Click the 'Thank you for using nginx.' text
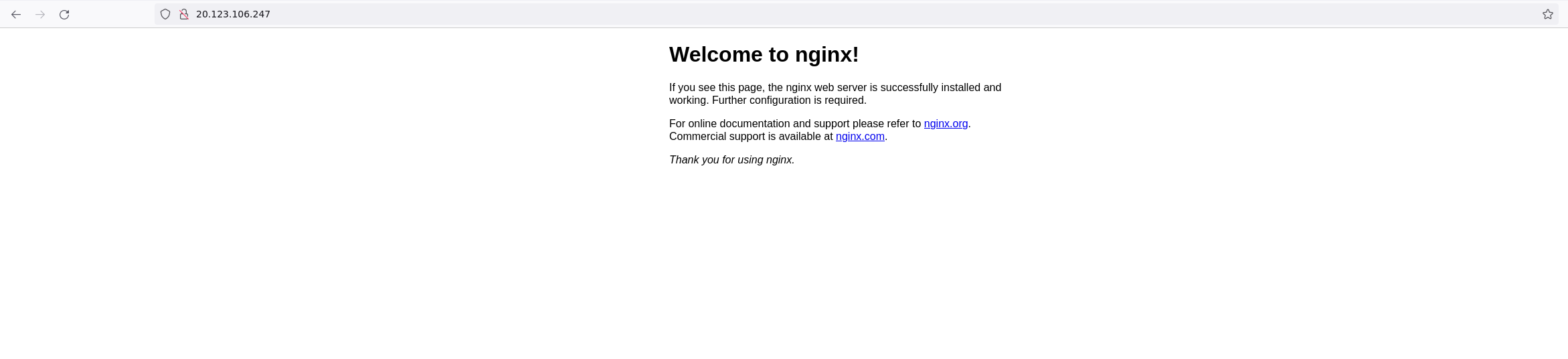The image size is (1568, 359). coord(731,160)
